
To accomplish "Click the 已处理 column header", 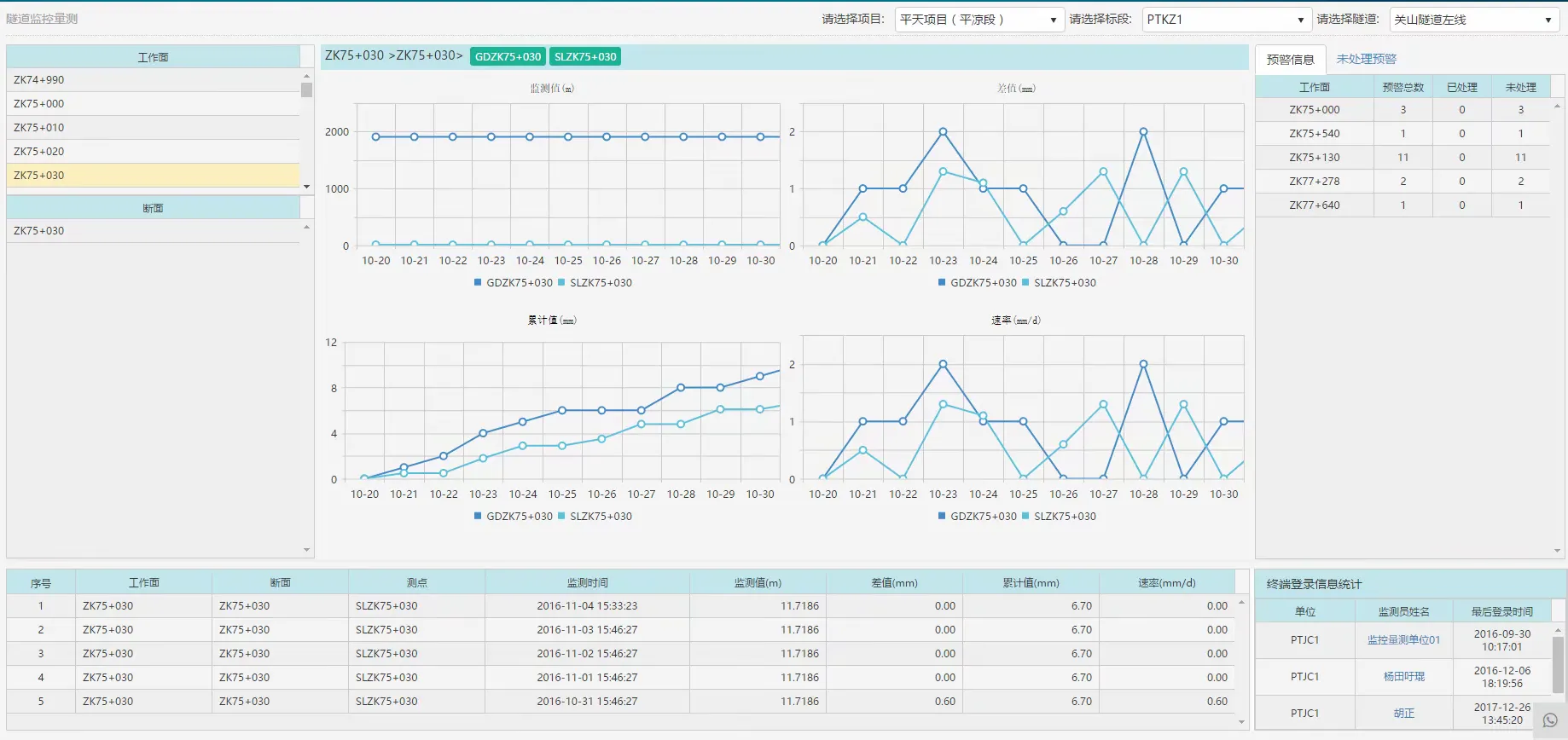I will click(1461, 87).
